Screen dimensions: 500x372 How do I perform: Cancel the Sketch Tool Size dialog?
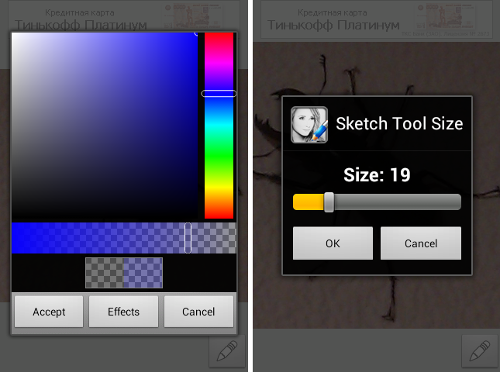click(x=421, y=243)
